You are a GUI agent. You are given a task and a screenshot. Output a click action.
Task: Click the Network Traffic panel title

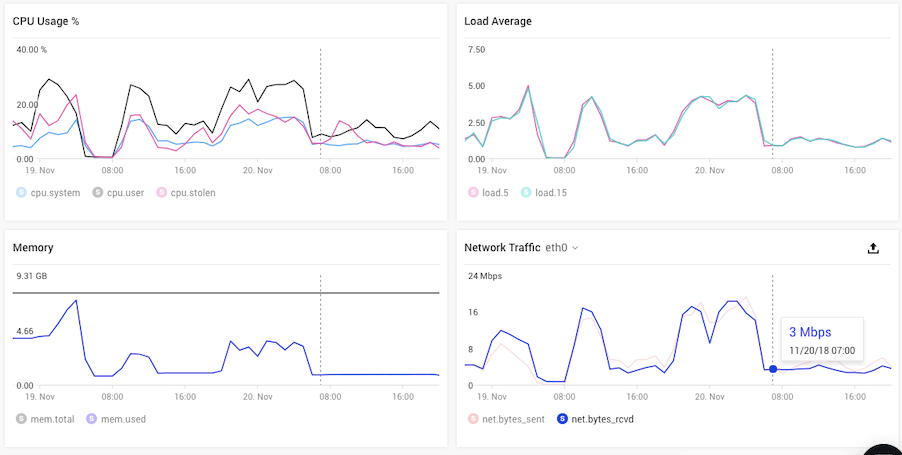502,248
